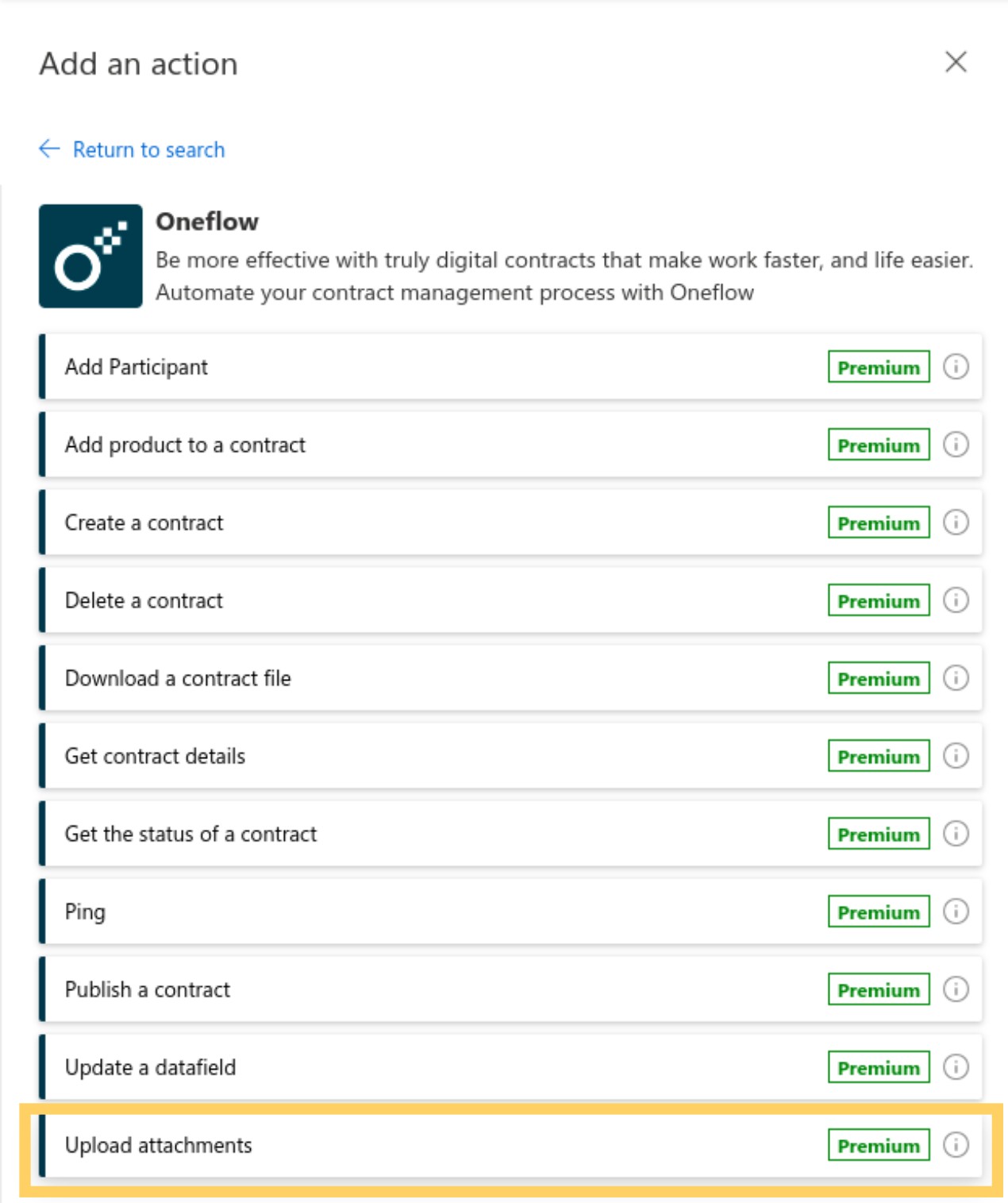Click the back arrow icon
The height and width of the screenshot is (1203, 1008).
click(48, 149)
